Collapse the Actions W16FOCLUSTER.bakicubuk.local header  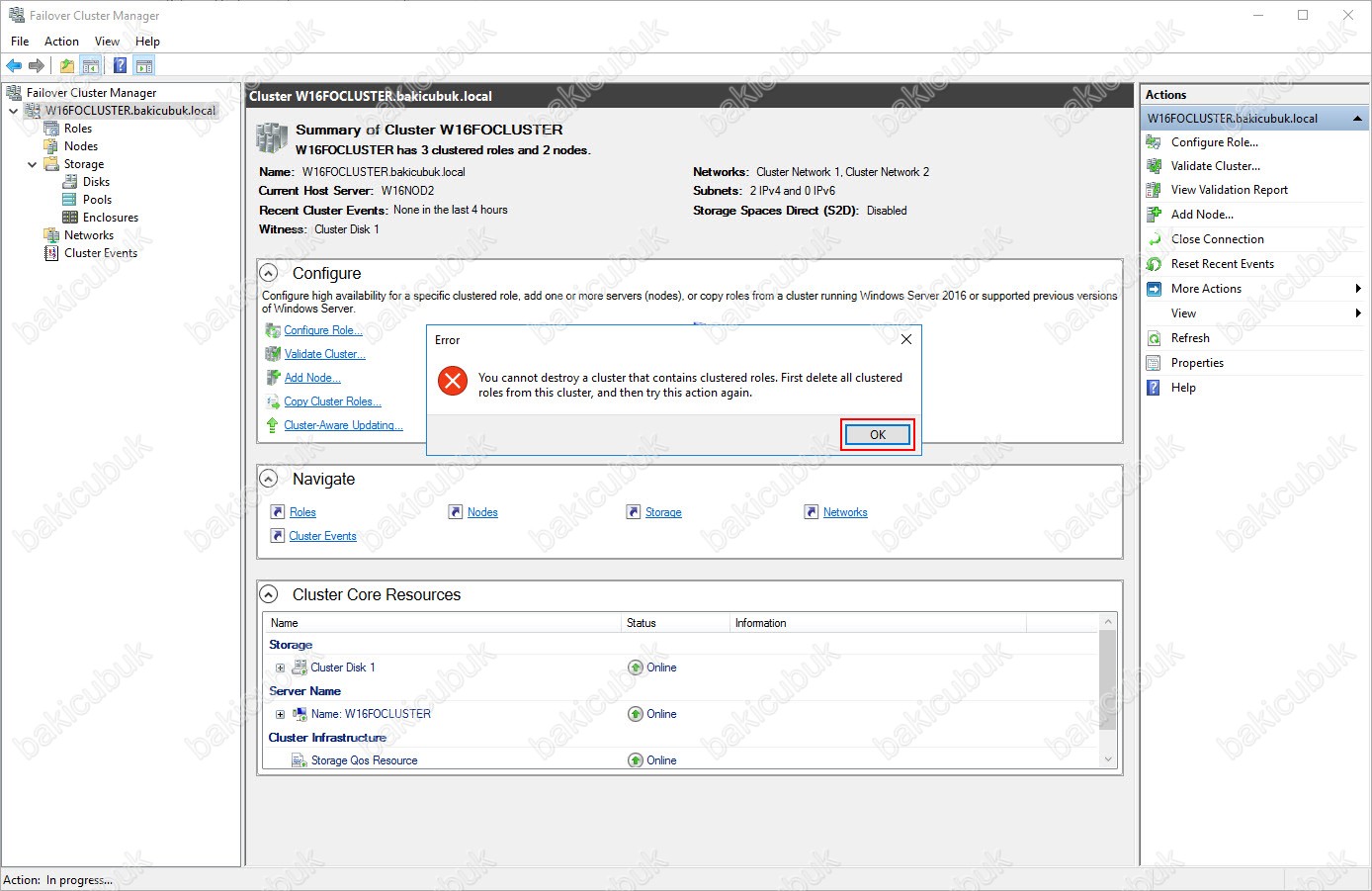point(1357,119)
